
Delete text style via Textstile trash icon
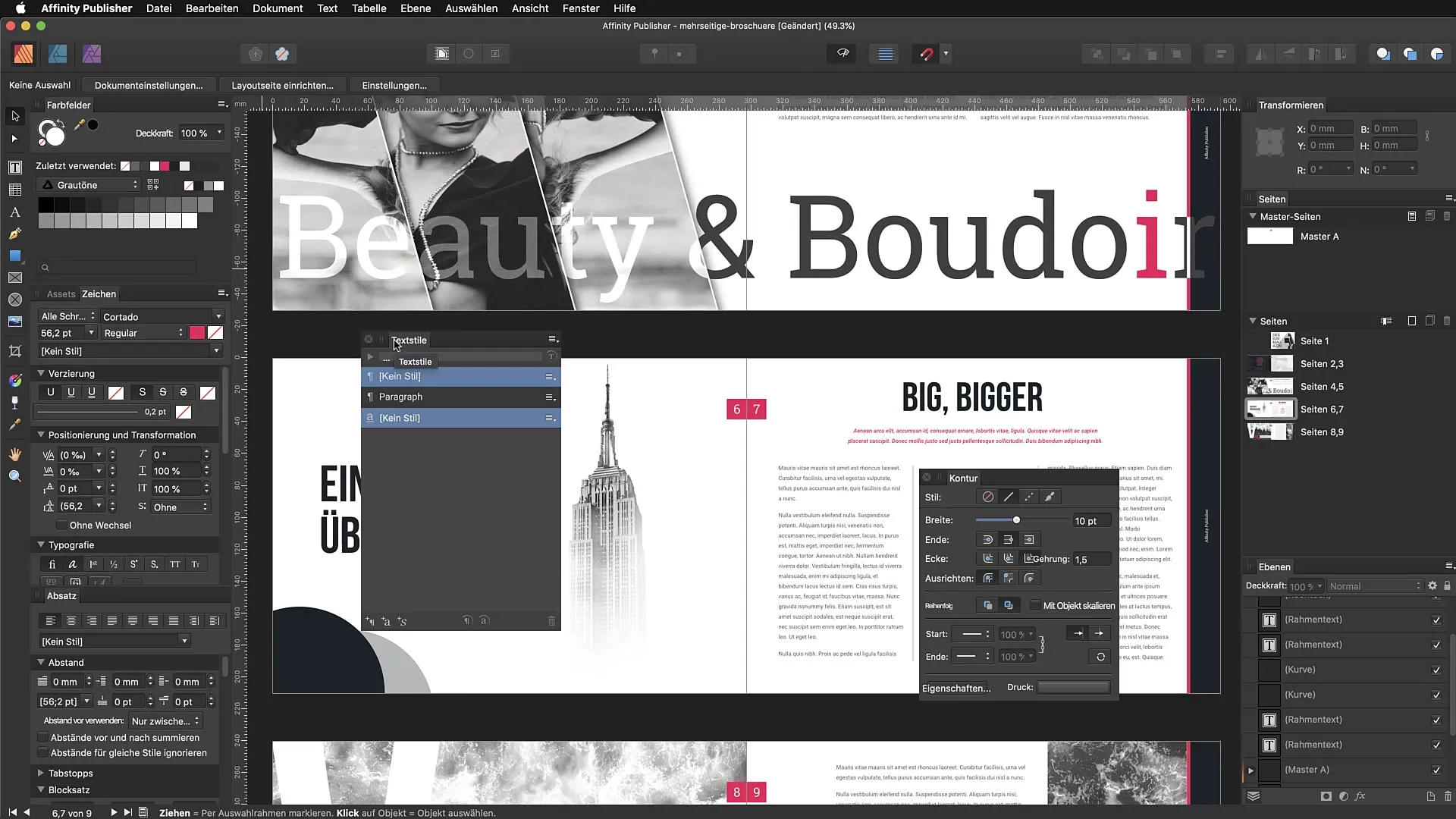(x=551, y=621)
